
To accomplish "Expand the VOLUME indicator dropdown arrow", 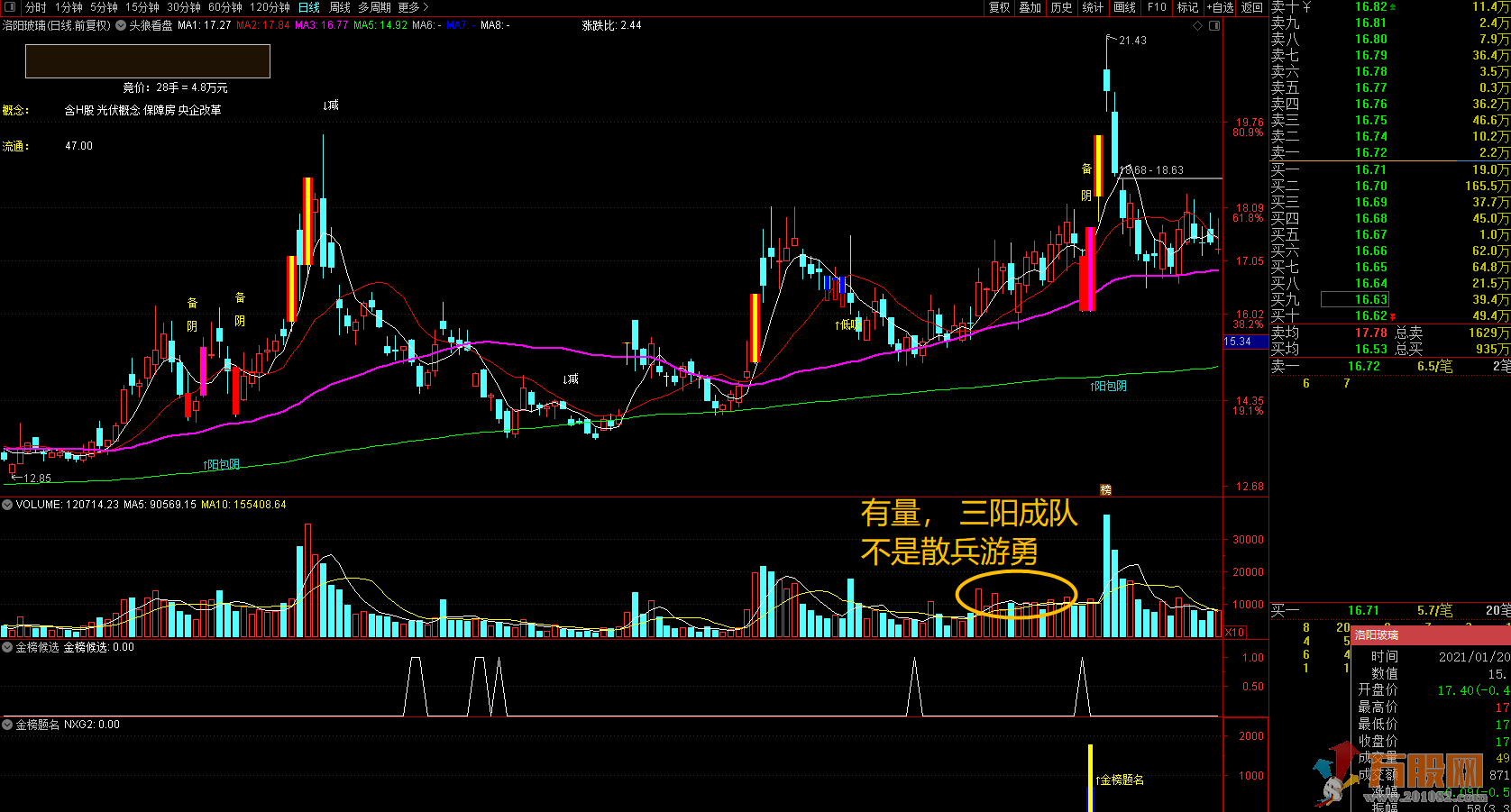I will pyautogui.click(x=8, y=505).
